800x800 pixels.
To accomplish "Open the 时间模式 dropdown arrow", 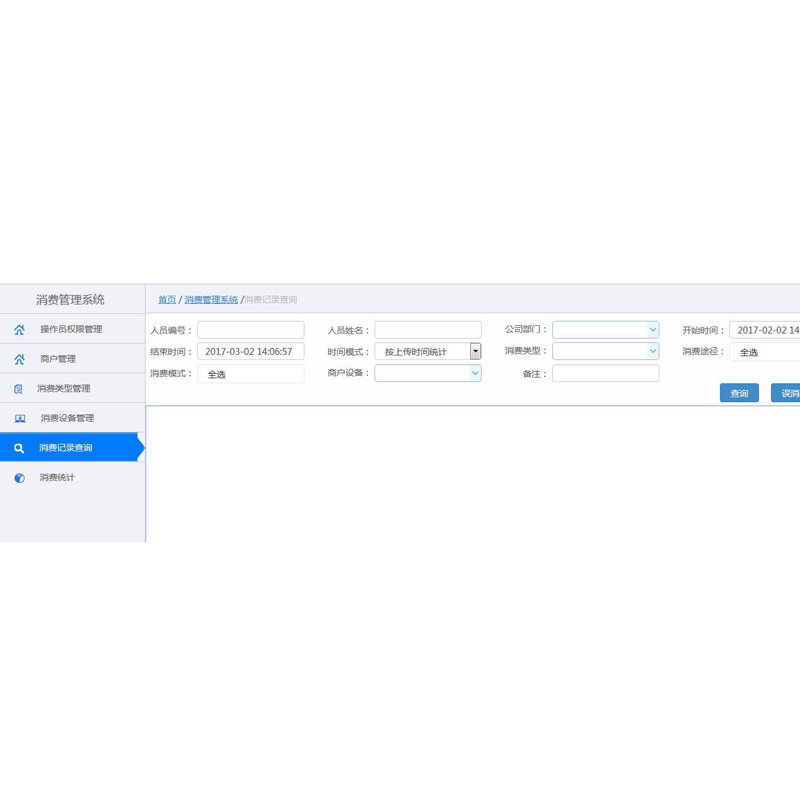I will point(476,351).
